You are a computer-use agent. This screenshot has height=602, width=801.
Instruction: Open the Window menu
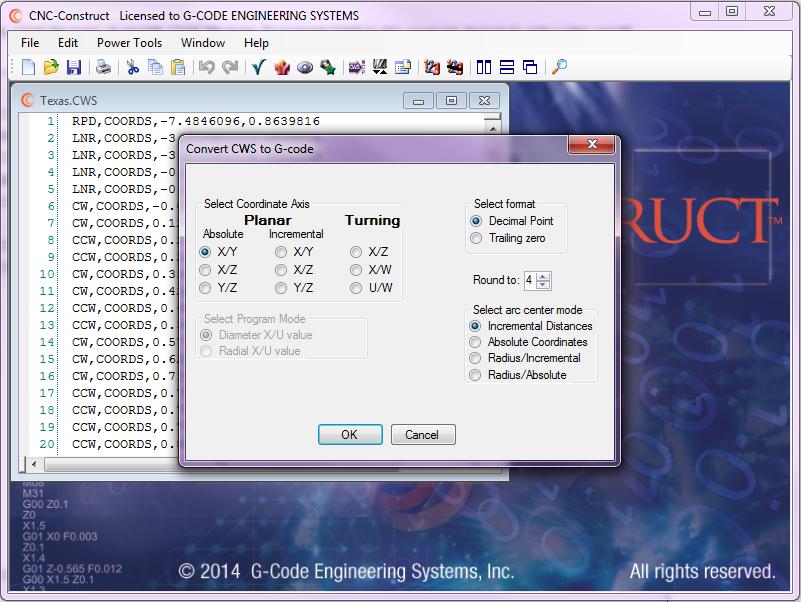tap(203, 43)
